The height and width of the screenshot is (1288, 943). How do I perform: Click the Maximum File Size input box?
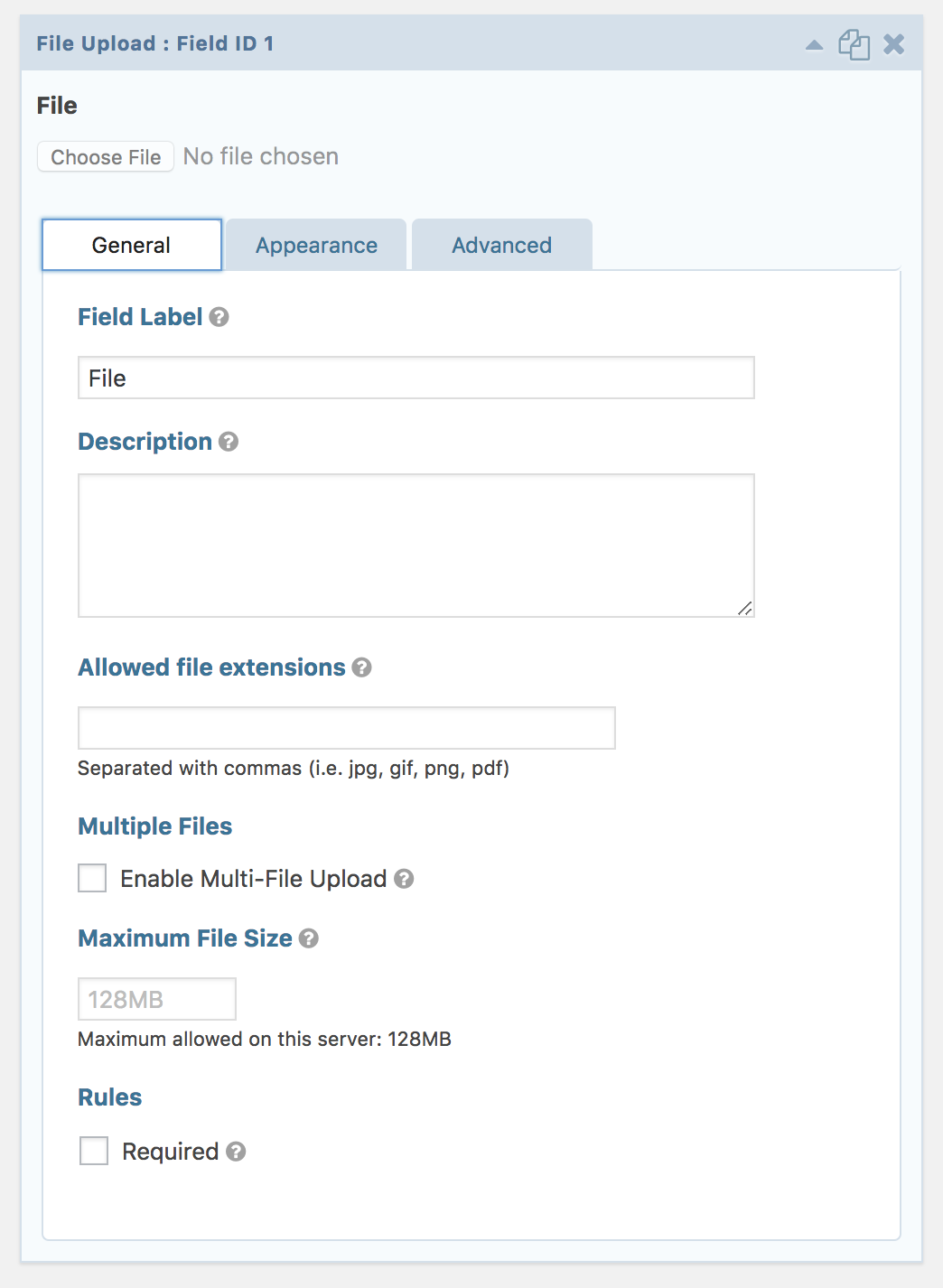157,999
